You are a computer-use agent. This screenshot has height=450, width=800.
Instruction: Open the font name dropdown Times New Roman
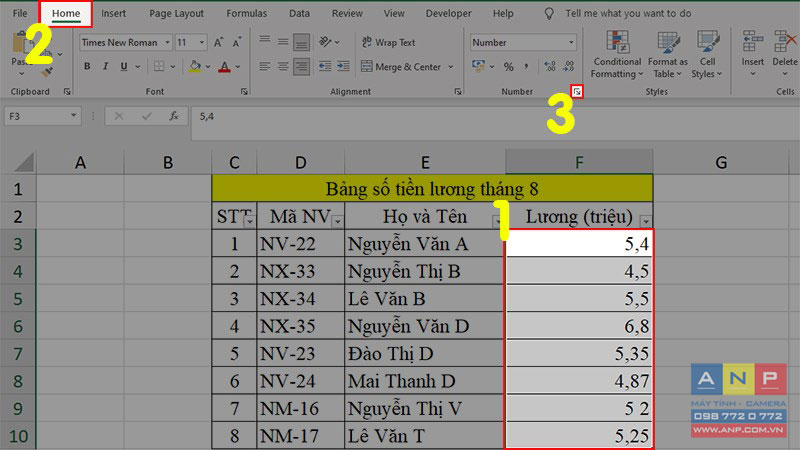167,42
